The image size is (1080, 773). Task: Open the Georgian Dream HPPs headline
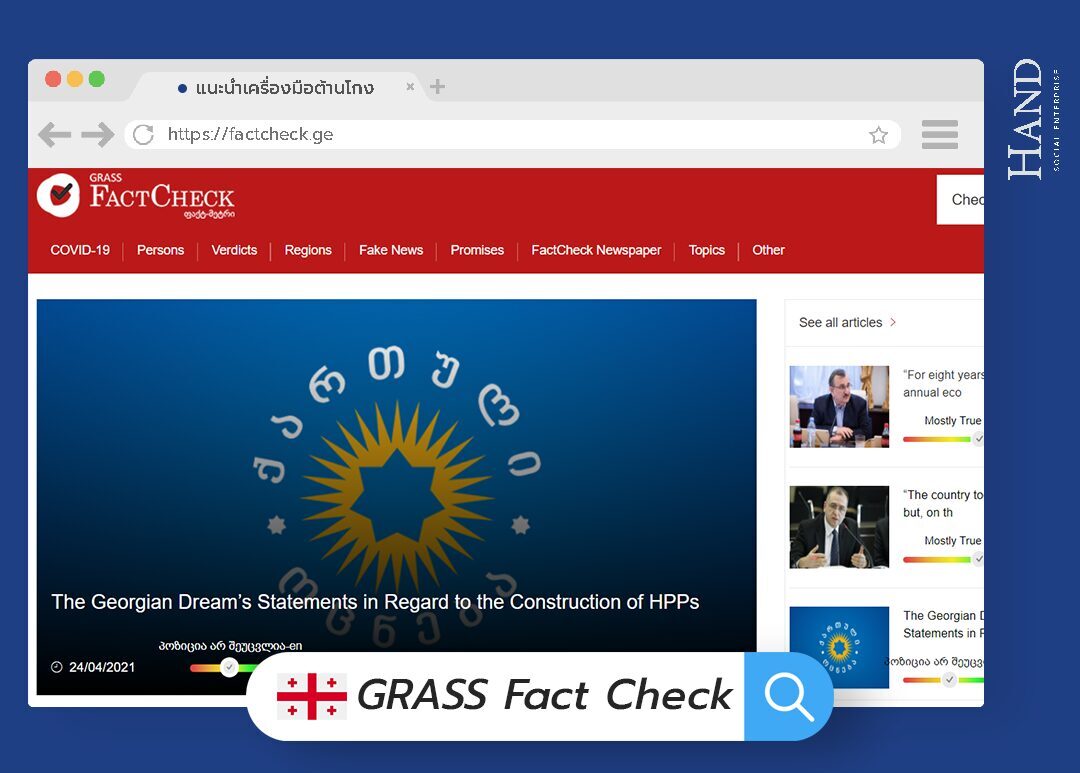[375, 602]
